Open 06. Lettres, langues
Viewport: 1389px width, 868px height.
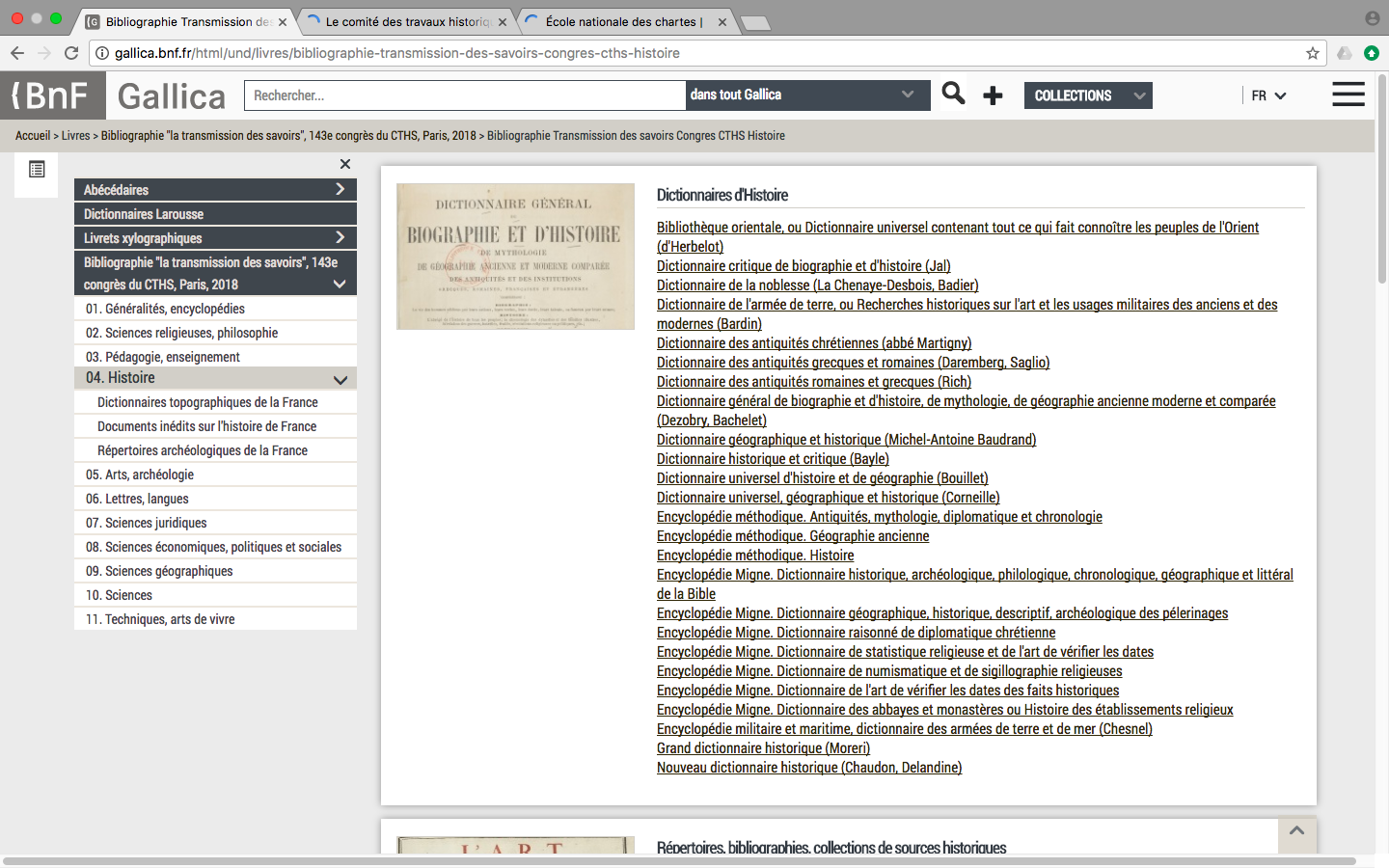click(215, 499)
